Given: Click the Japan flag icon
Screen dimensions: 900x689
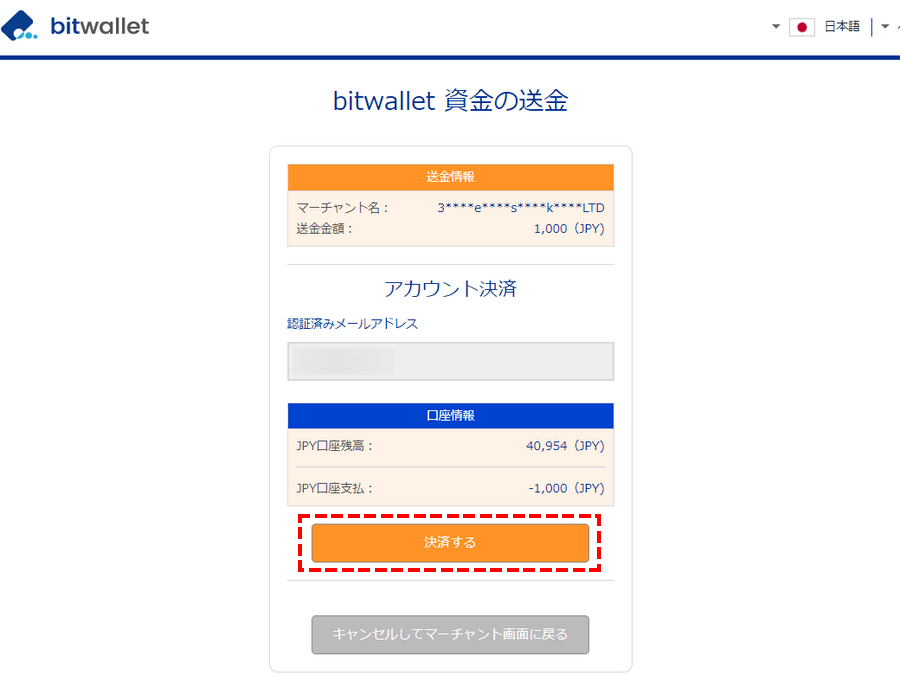Looking at the screenshot, I should 802,27.
